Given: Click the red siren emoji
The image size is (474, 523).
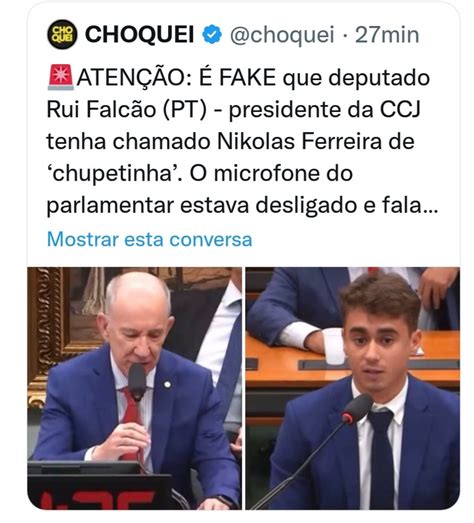Looking at the screenshot, I should (61, 77).
